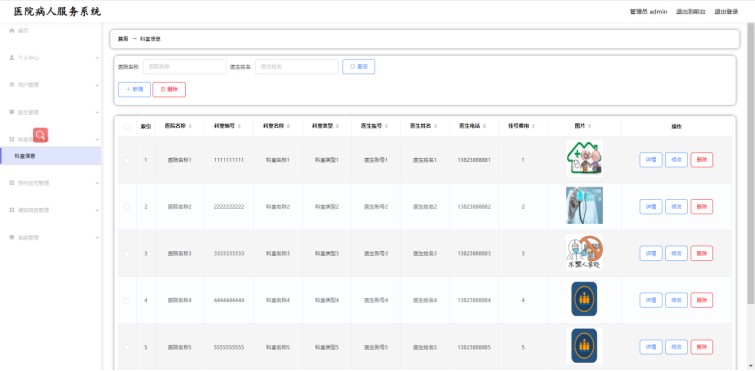The height and width of the screenshot is (371, 755).
Task: Sort by the 挂号费用 column sort icon
Action: pos(534,126)
